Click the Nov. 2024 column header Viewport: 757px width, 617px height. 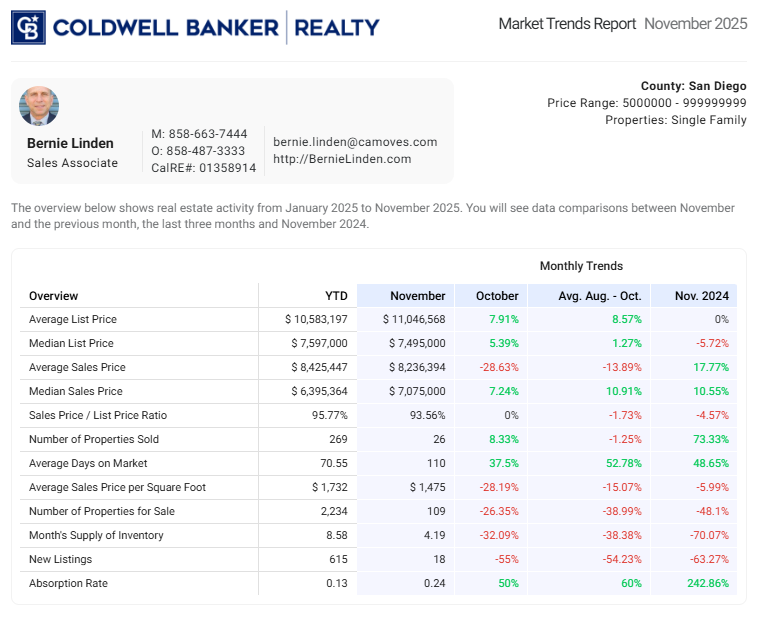point(701,296)
